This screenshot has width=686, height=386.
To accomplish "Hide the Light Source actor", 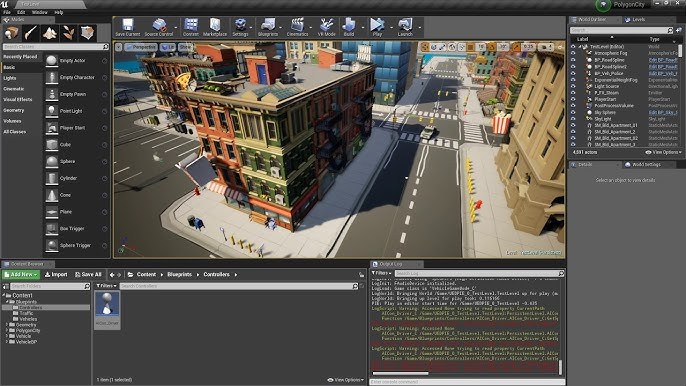I will 573,86.
